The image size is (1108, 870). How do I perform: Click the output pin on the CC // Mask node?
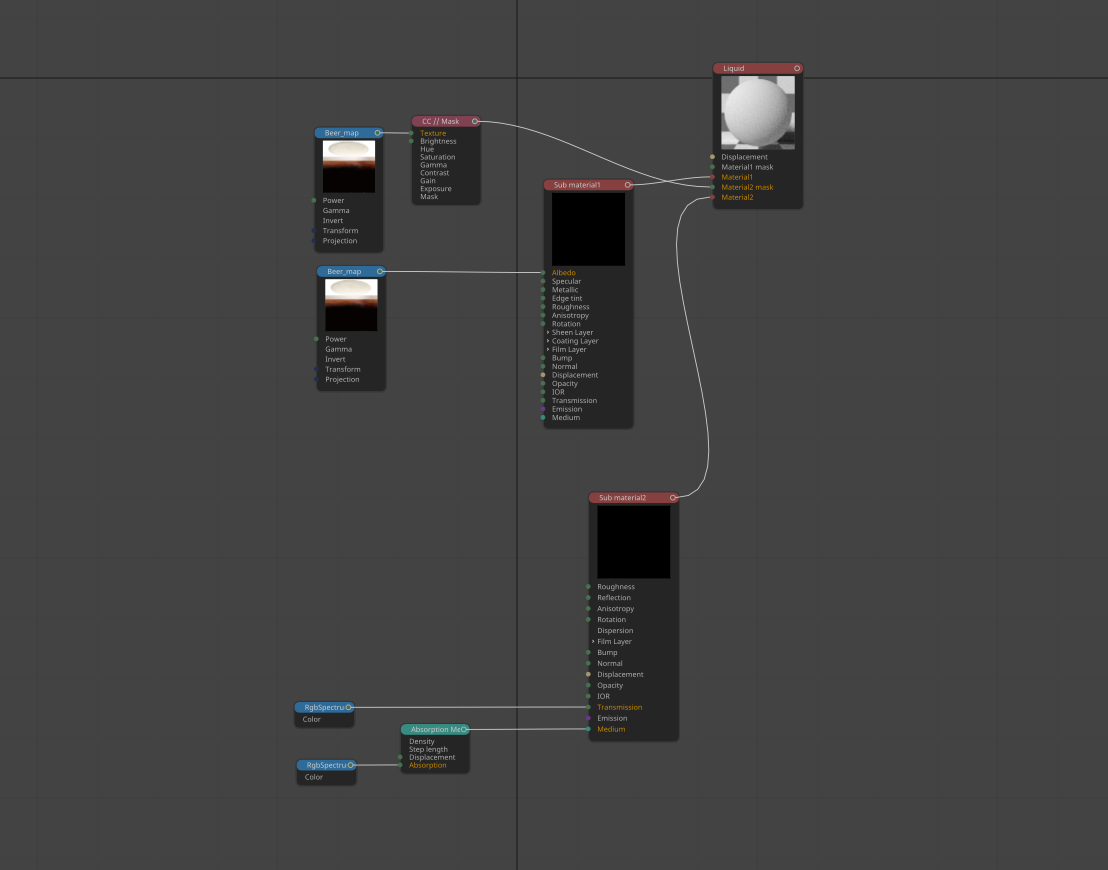[475, 122]
